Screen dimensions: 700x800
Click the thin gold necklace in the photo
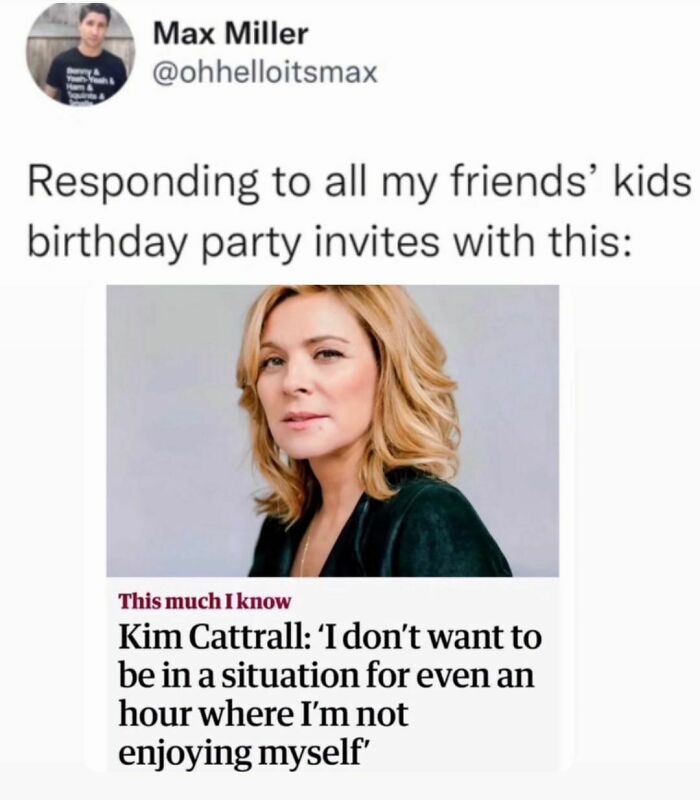[x=305, y=554]
